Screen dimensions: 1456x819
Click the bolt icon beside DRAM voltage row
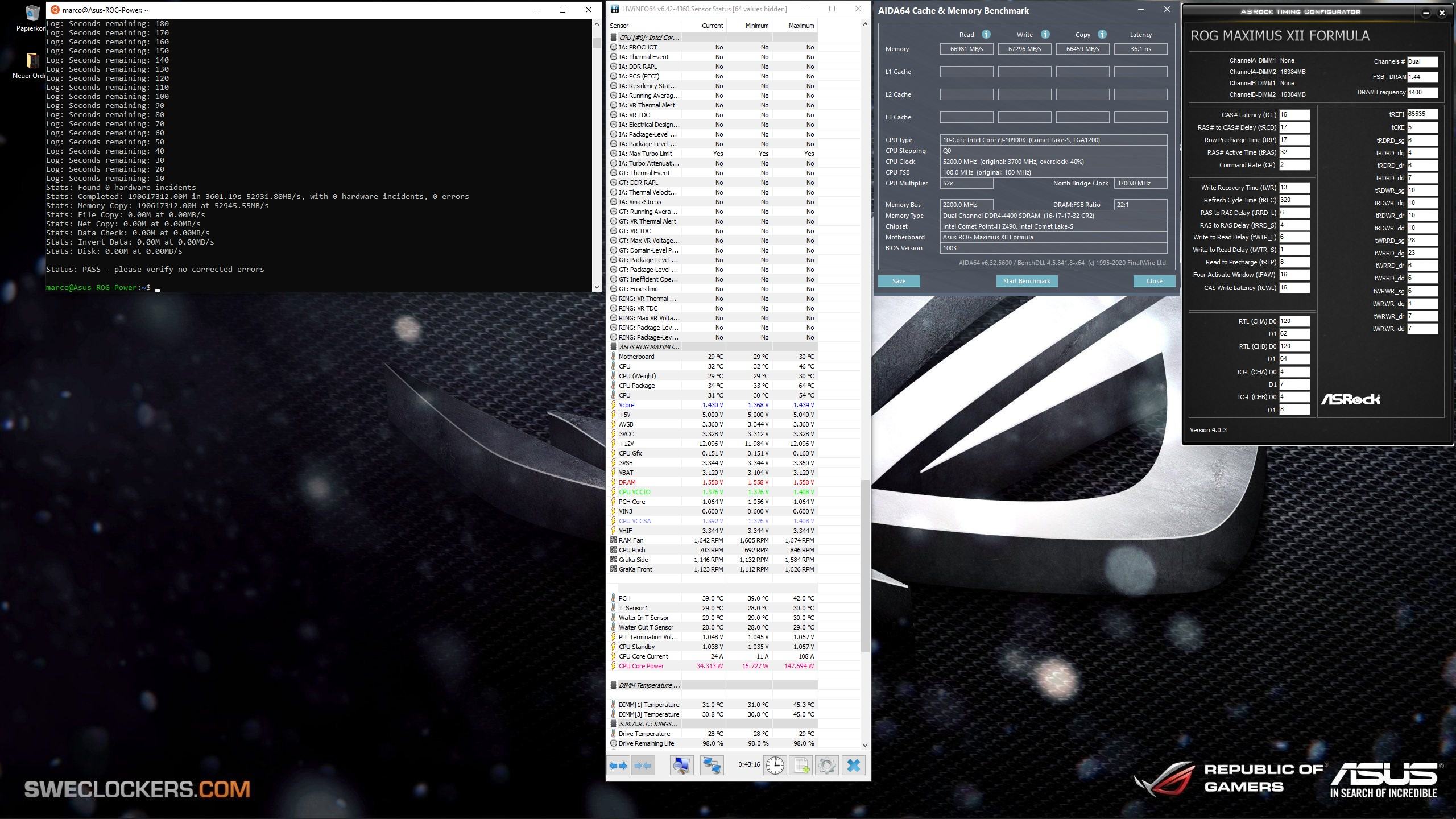tap(613, 482)
